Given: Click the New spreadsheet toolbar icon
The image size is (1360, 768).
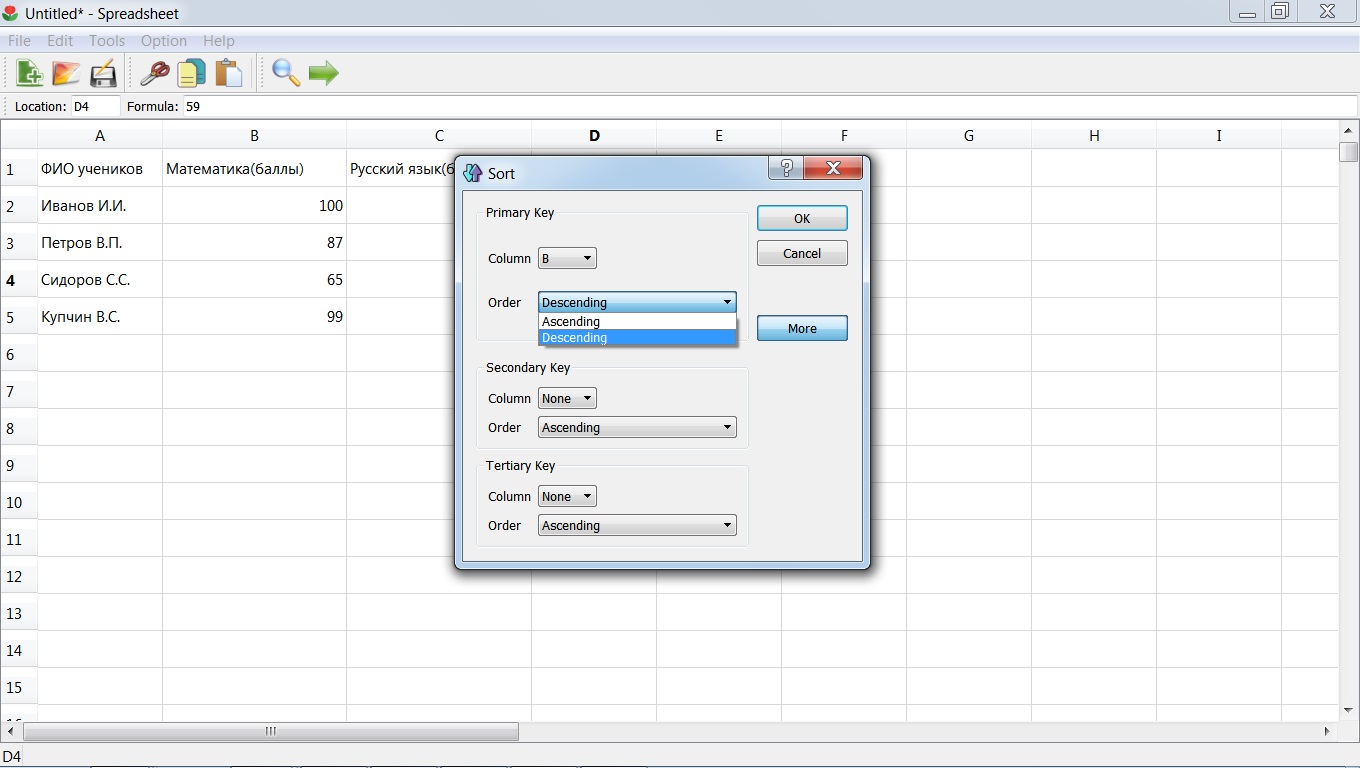Looking at the screenshot, I should click(29, 73).
